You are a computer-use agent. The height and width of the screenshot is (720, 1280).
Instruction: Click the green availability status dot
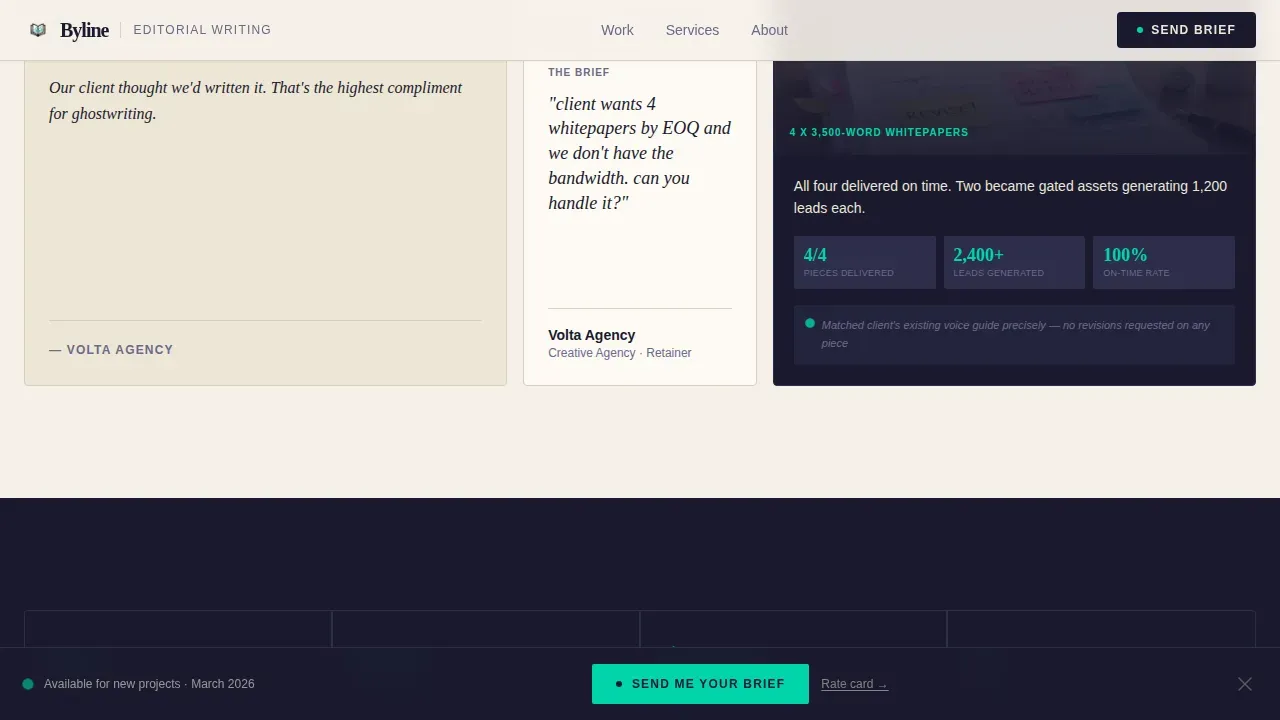[28, 684]
